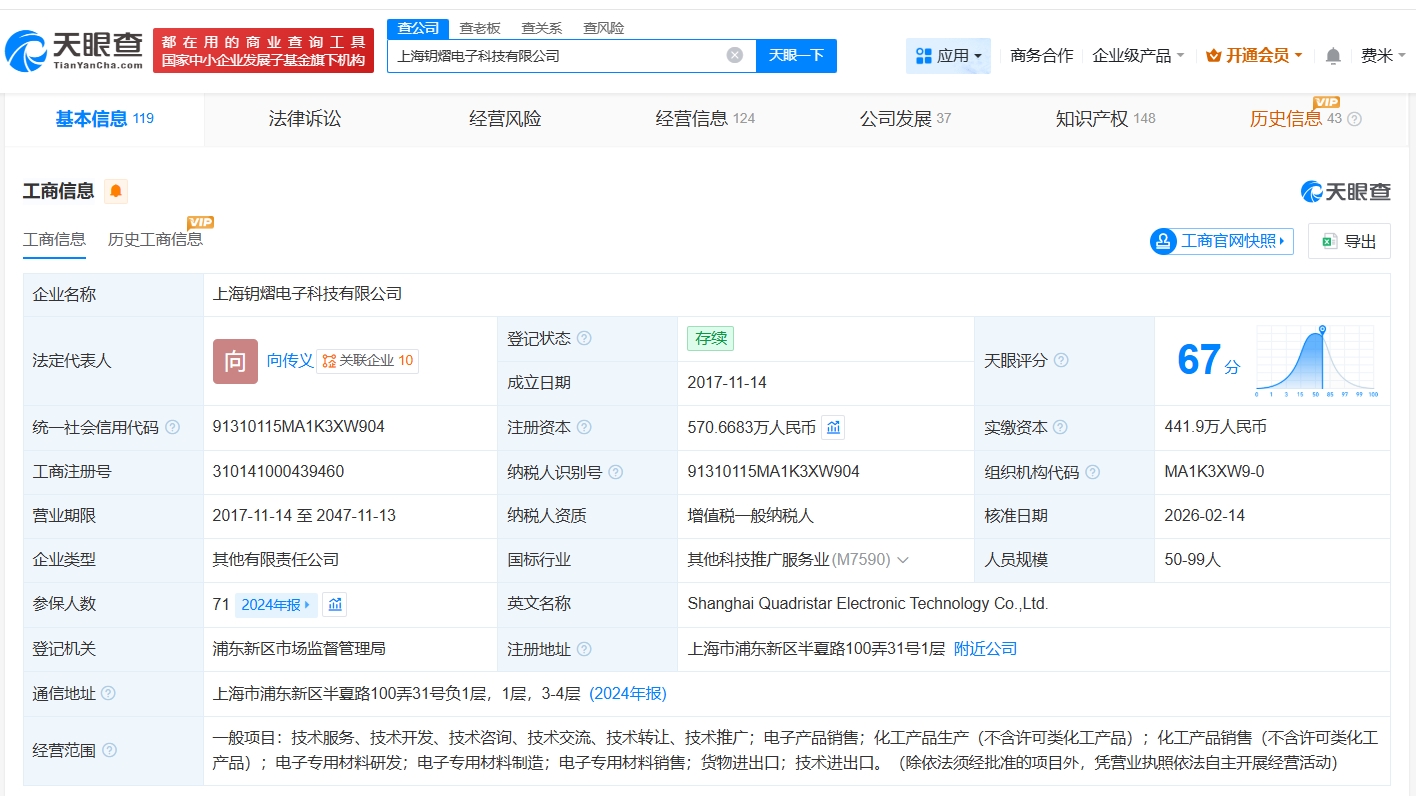1416x796 pixels.
Task: Click the chart icon next to 注册资本 amount
Action: tap(833, 428)
